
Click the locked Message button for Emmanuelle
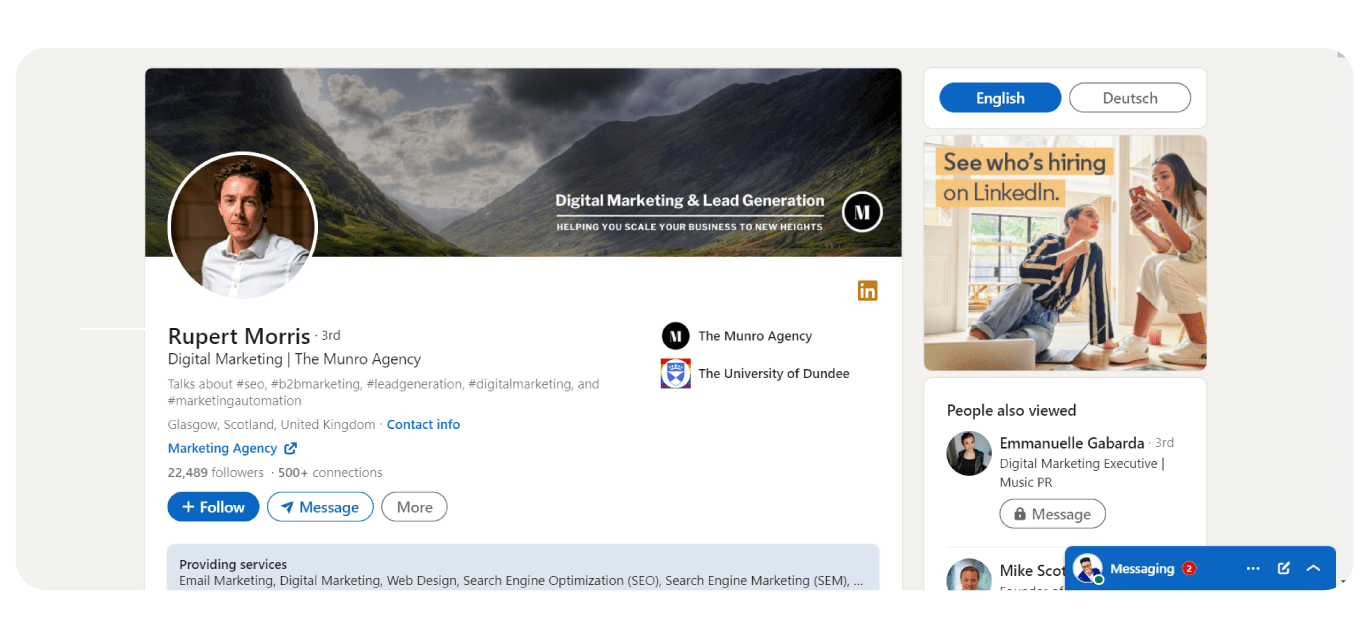click(x=1052, y=514)
